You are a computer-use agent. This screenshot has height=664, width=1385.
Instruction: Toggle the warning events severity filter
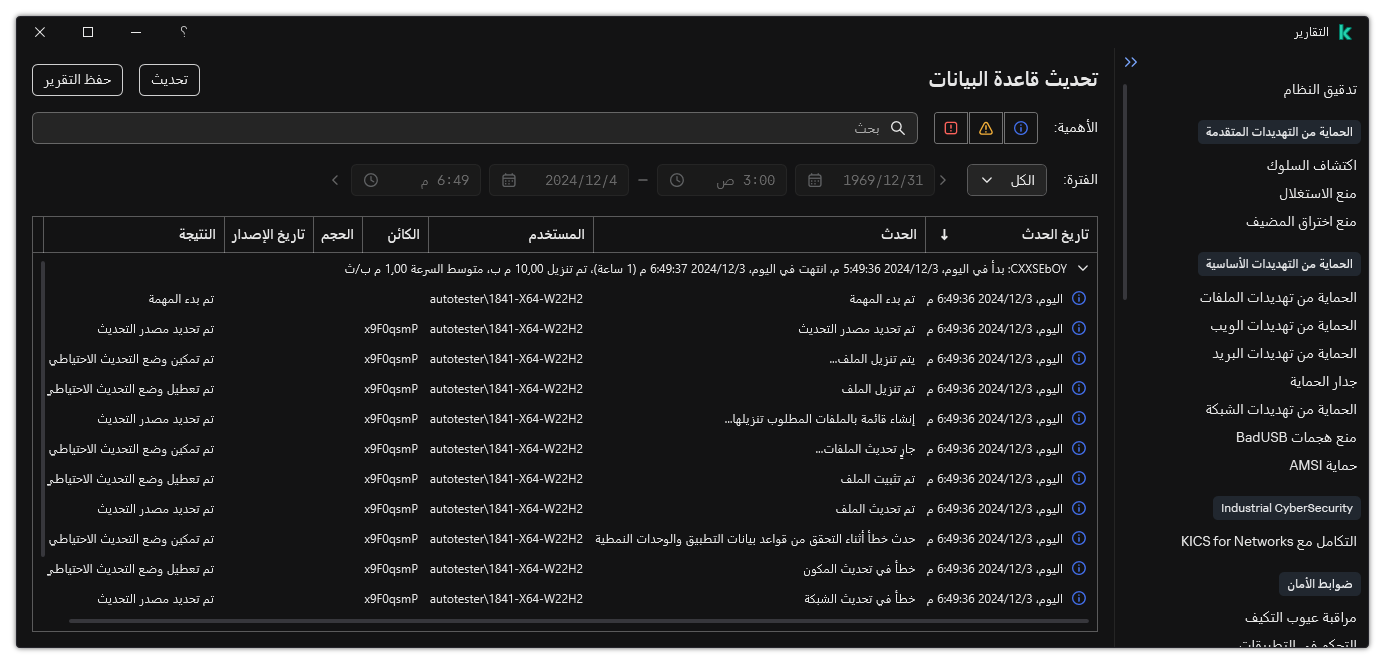pyautogui.click(x=985, y=128)
